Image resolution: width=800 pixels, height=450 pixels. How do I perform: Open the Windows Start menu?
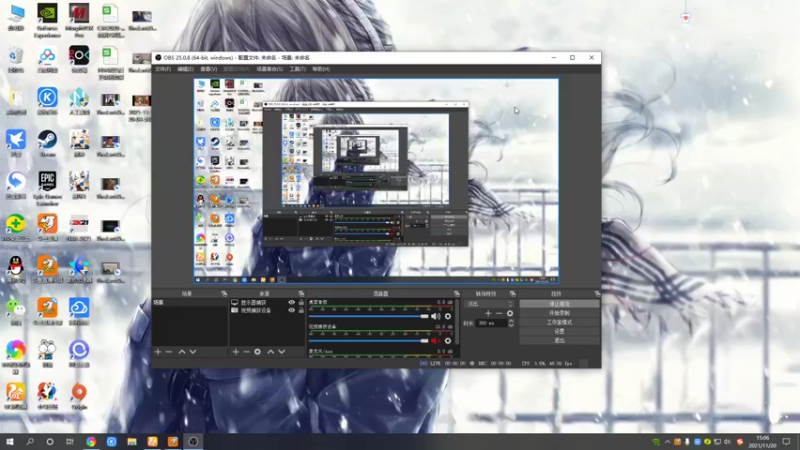coord(10,442)
